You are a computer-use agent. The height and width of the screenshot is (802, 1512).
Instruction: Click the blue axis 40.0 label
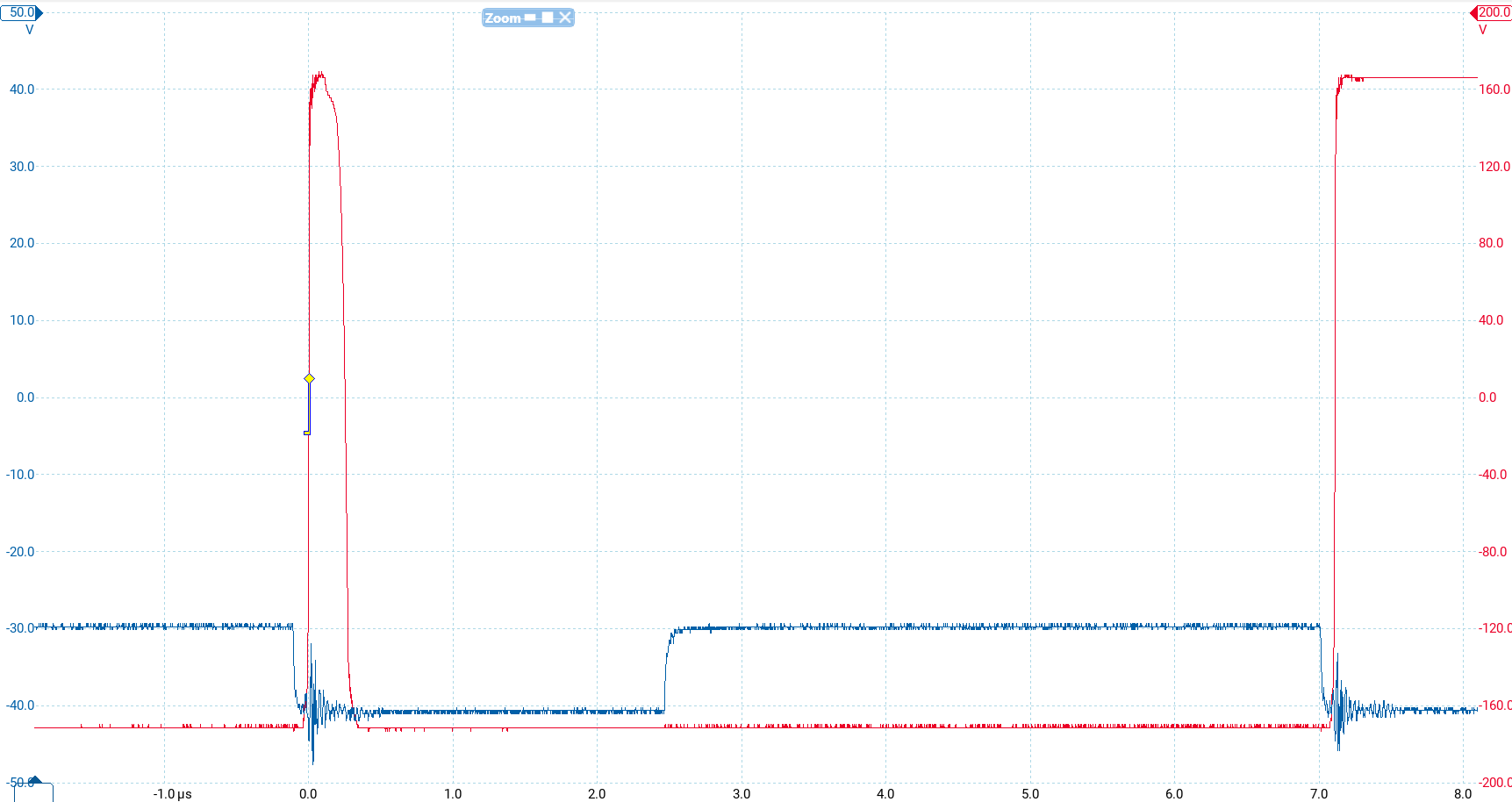click(x=22, y=89)
